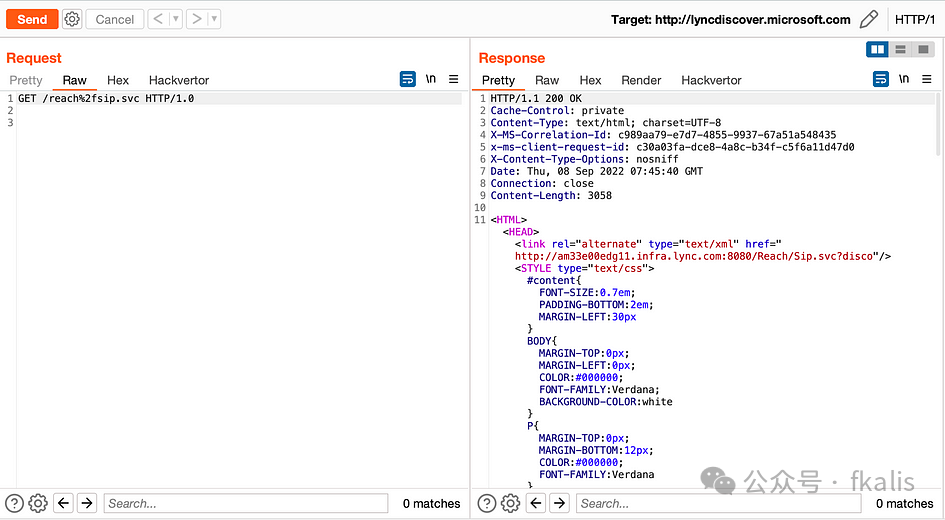Click the Request pane 0 matches label
The width and height of the screenshot is (945, 520).
pos(432,503)
